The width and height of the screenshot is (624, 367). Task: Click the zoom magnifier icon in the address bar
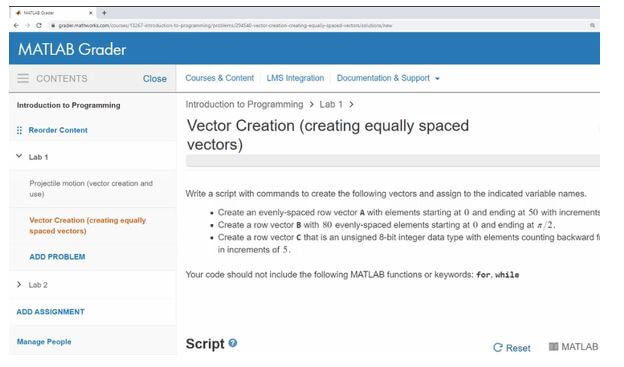point(592,25)
